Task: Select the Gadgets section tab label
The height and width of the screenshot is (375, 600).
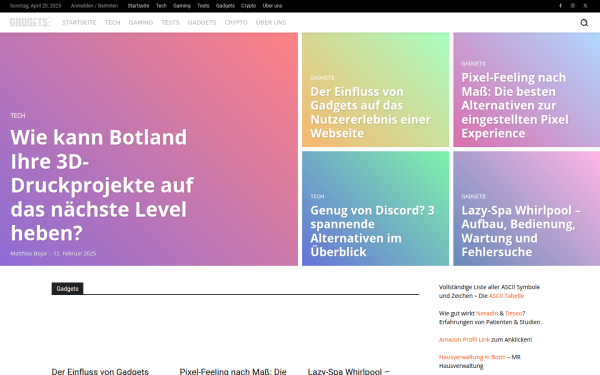Action: pos(67,289)
